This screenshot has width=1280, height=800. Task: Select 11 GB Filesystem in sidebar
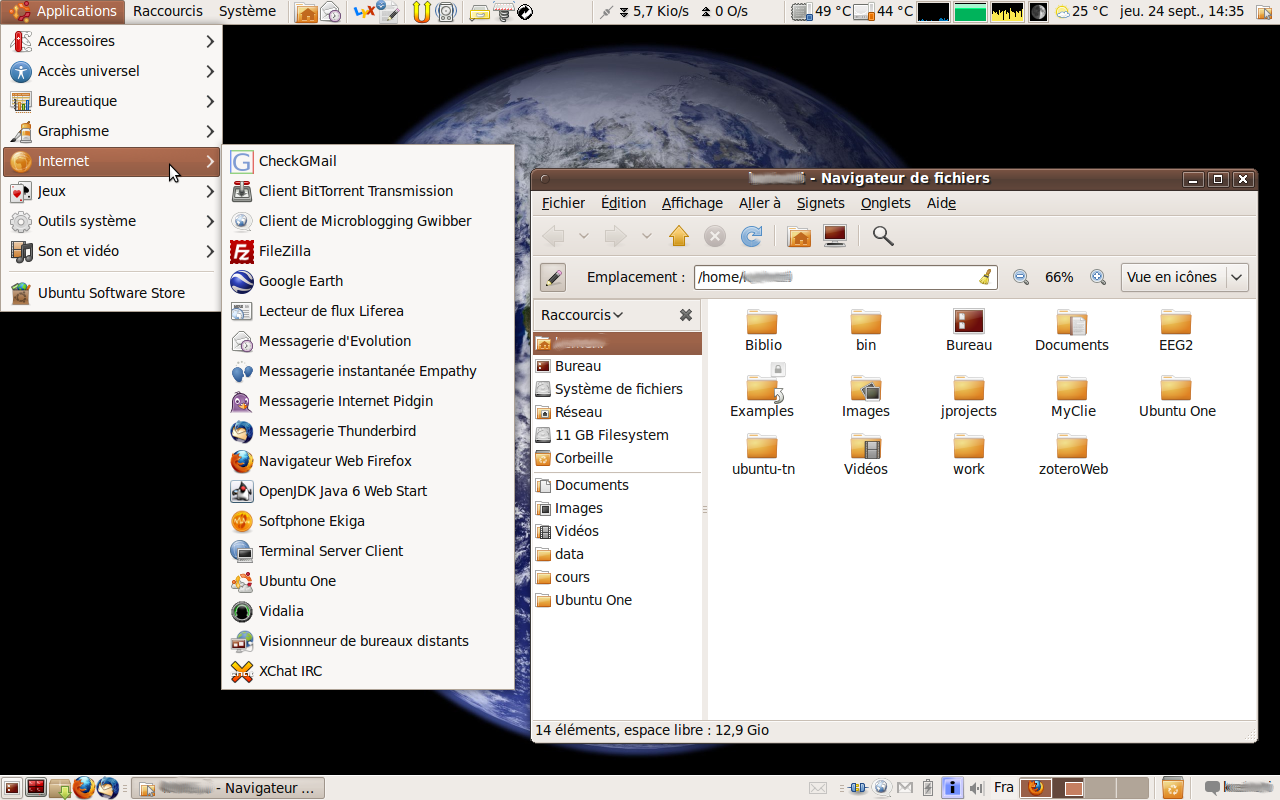click(618, 435)
